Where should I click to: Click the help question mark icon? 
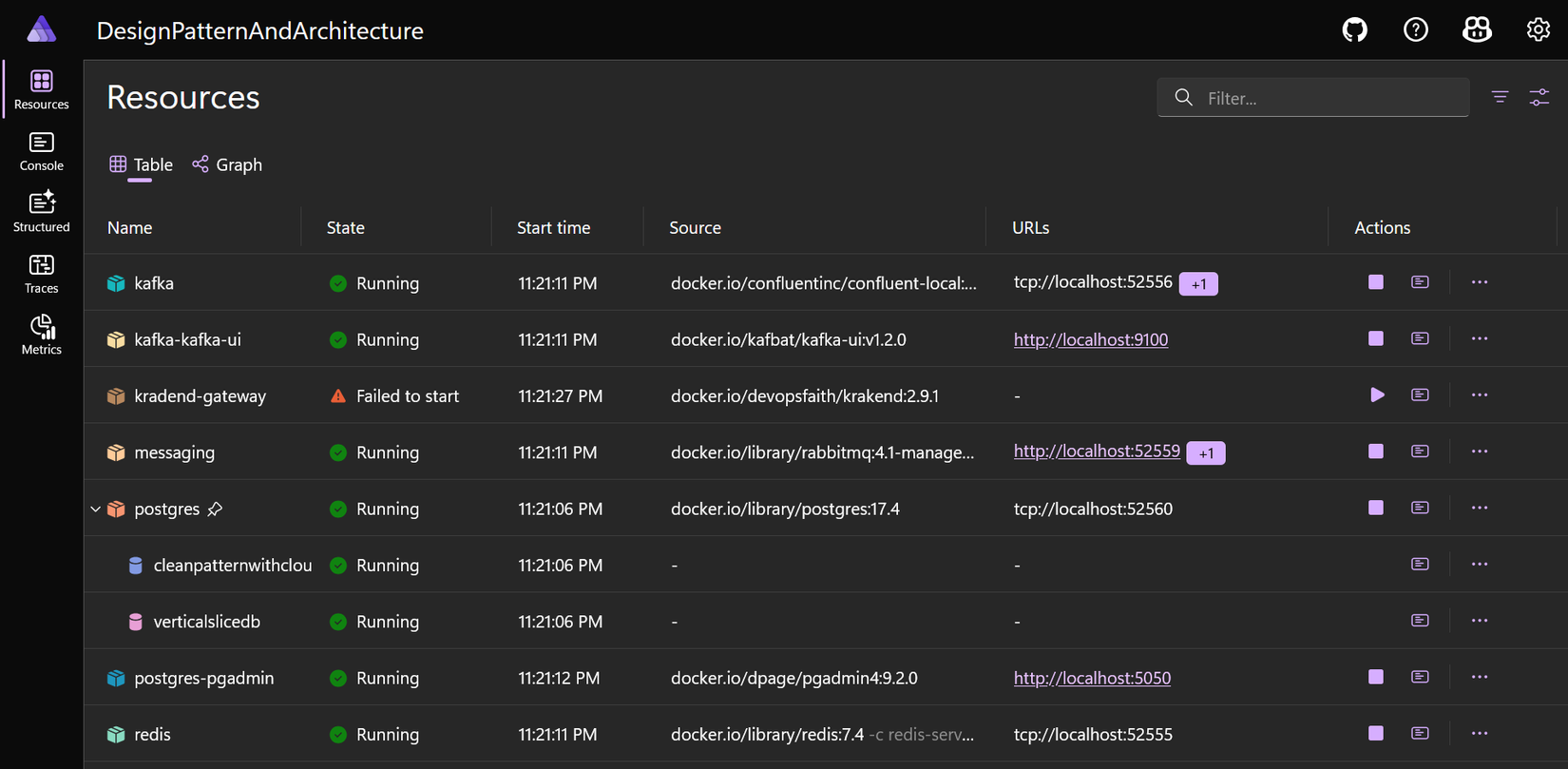(1415, 30)
